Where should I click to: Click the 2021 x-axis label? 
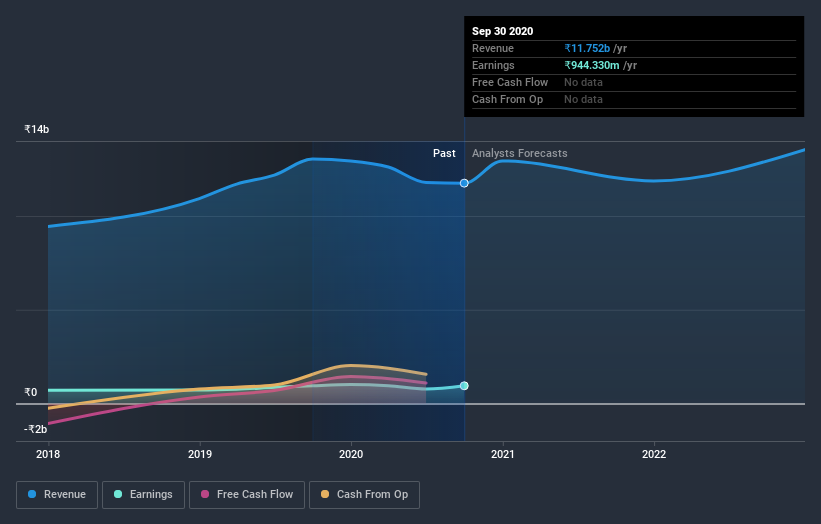[503, 454]
